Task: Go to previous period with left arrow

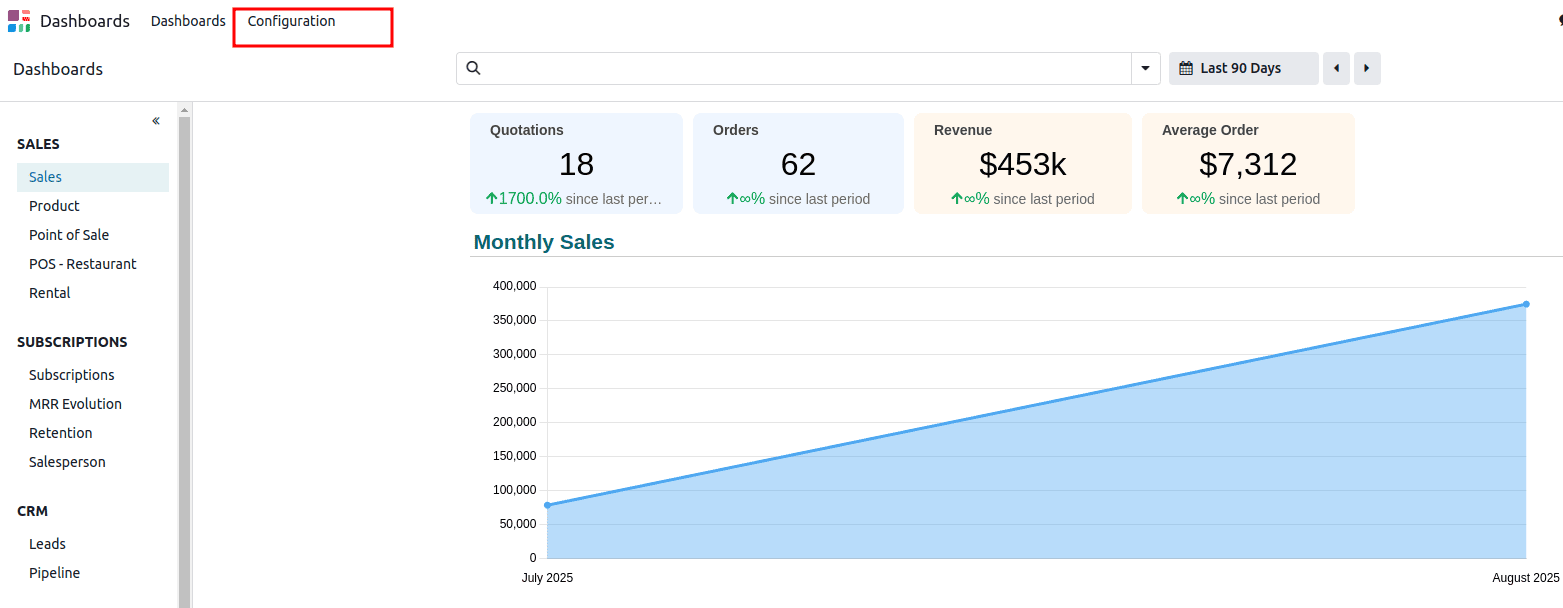Action: pos(1336,68)
